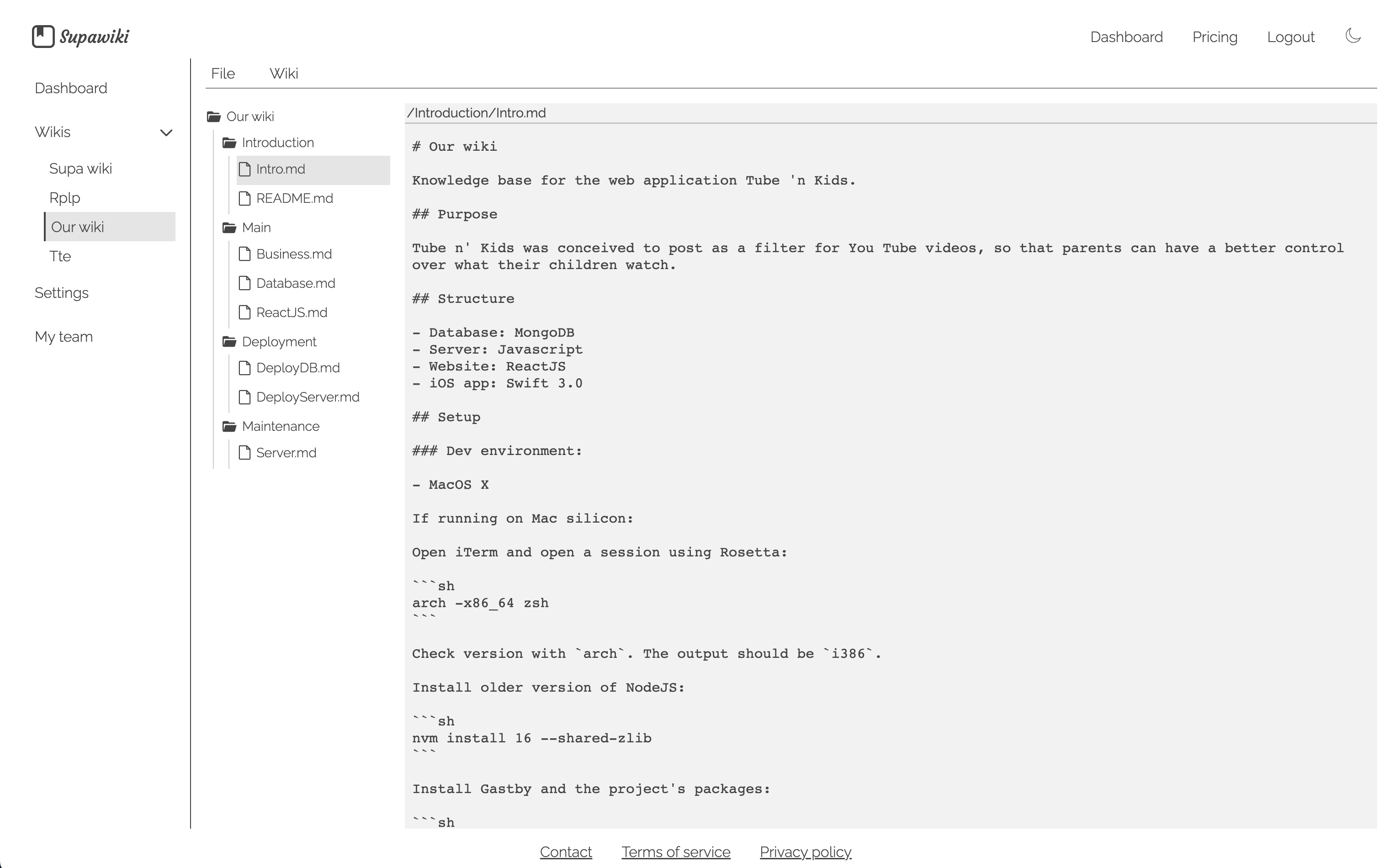Open My team in the sidebar

click(64, 337)
